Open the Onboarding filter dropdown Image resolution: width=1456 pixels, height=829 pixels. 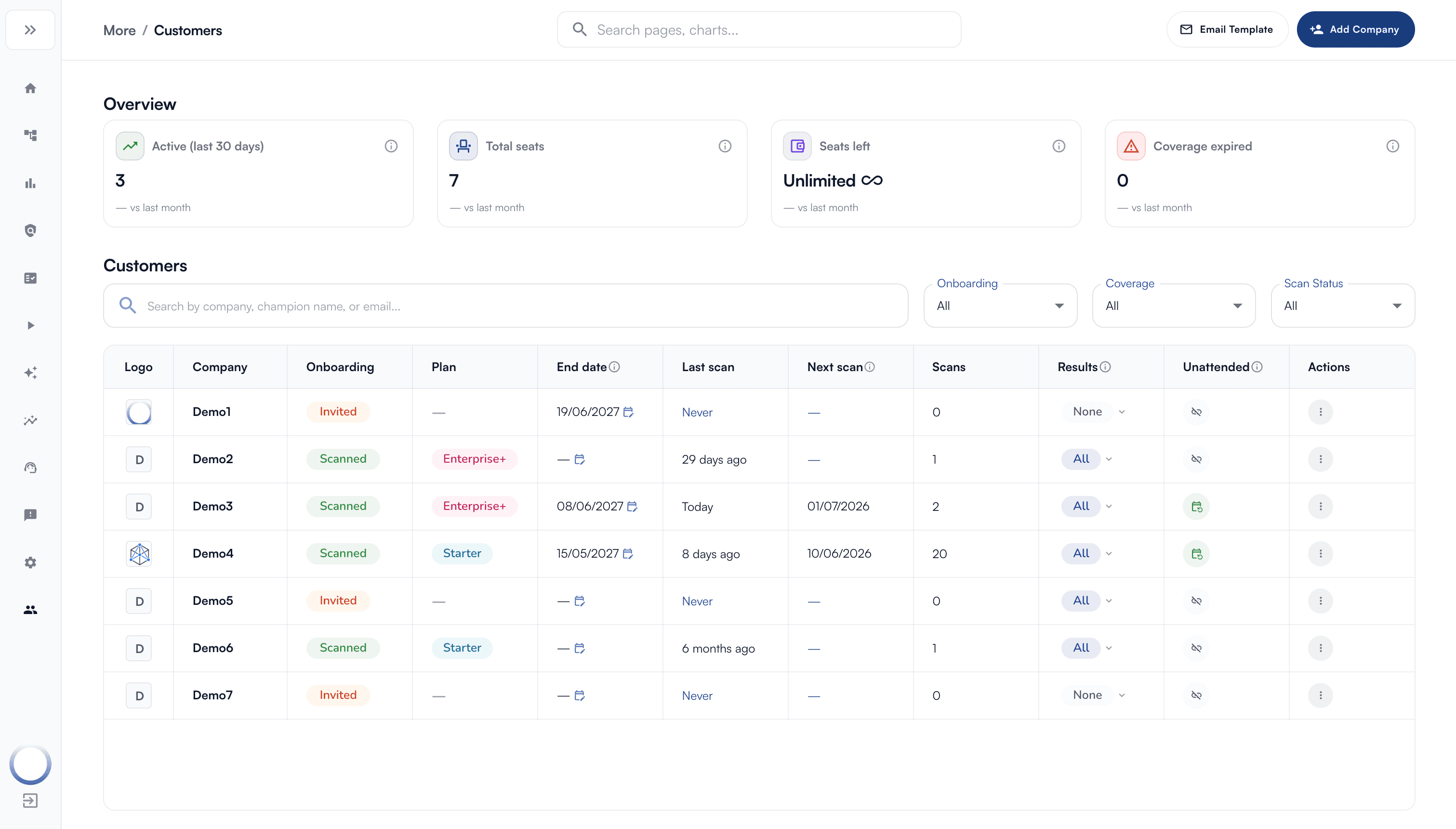(x=1000, y=306)
